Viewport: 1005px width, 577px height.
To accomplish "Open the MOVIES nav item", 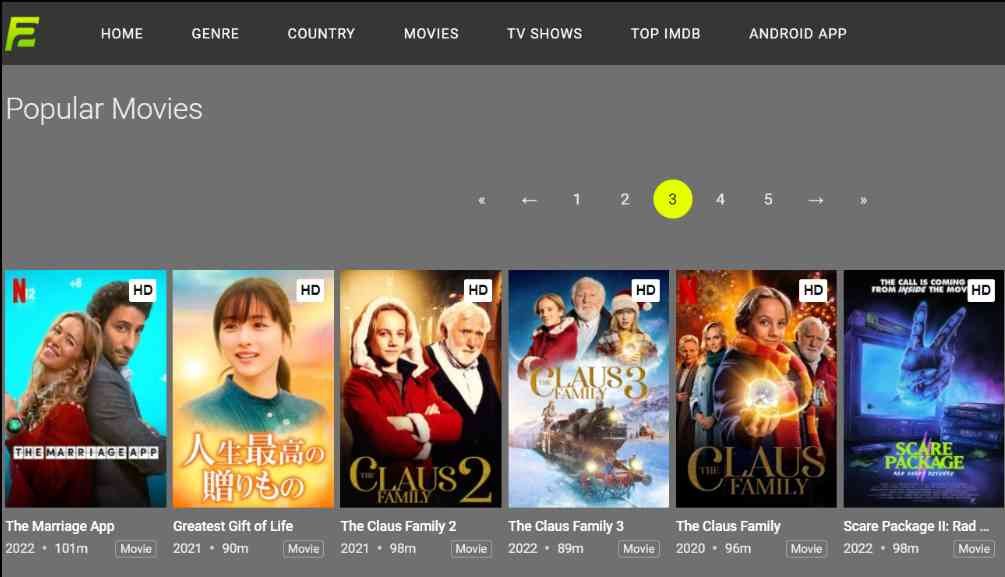I will [x=431, y=33].
